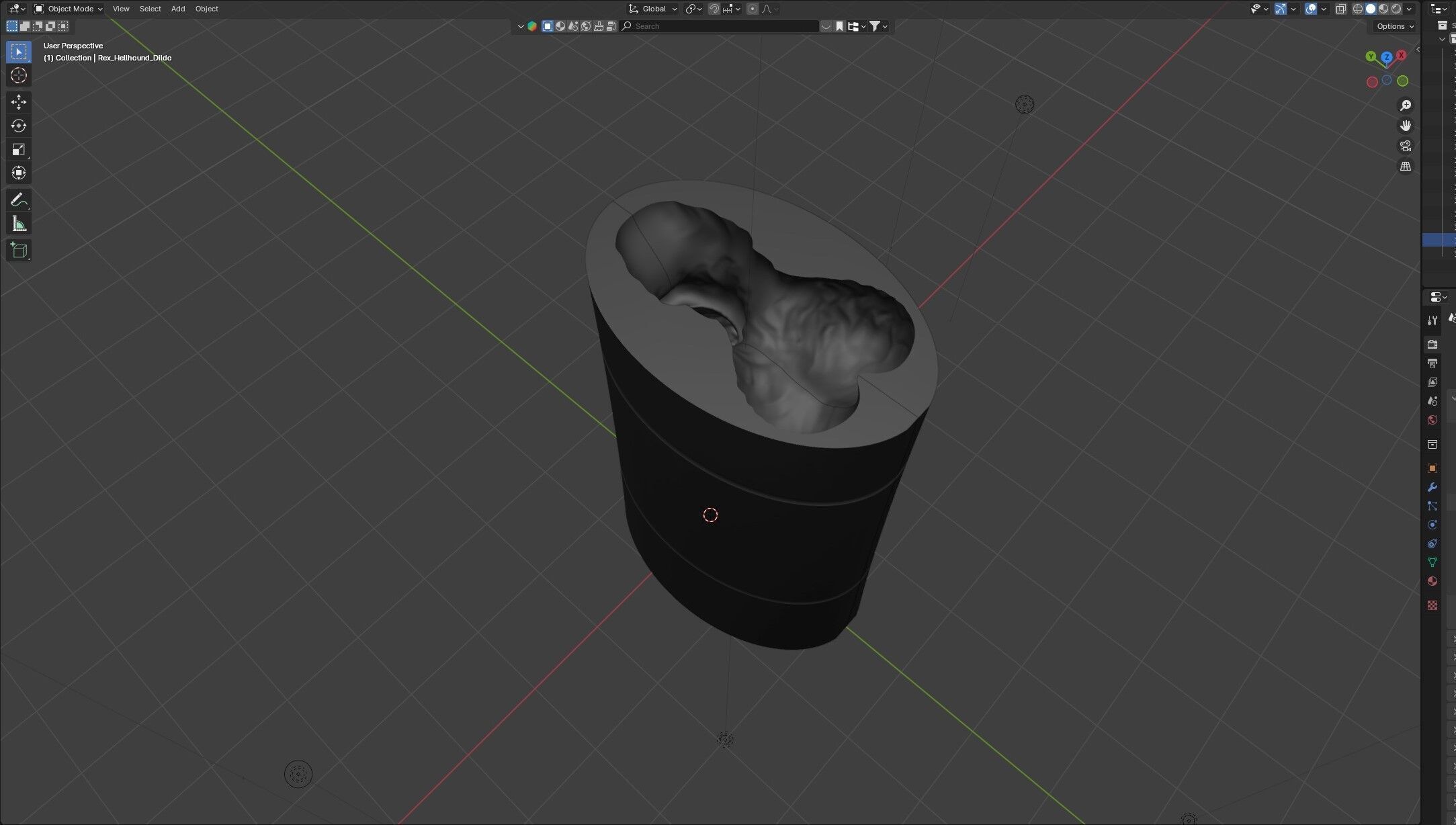The image size is (1456, 825).
Task: Open the editor type dropdown in the 3D viewport header
Action: click(17, 9)
